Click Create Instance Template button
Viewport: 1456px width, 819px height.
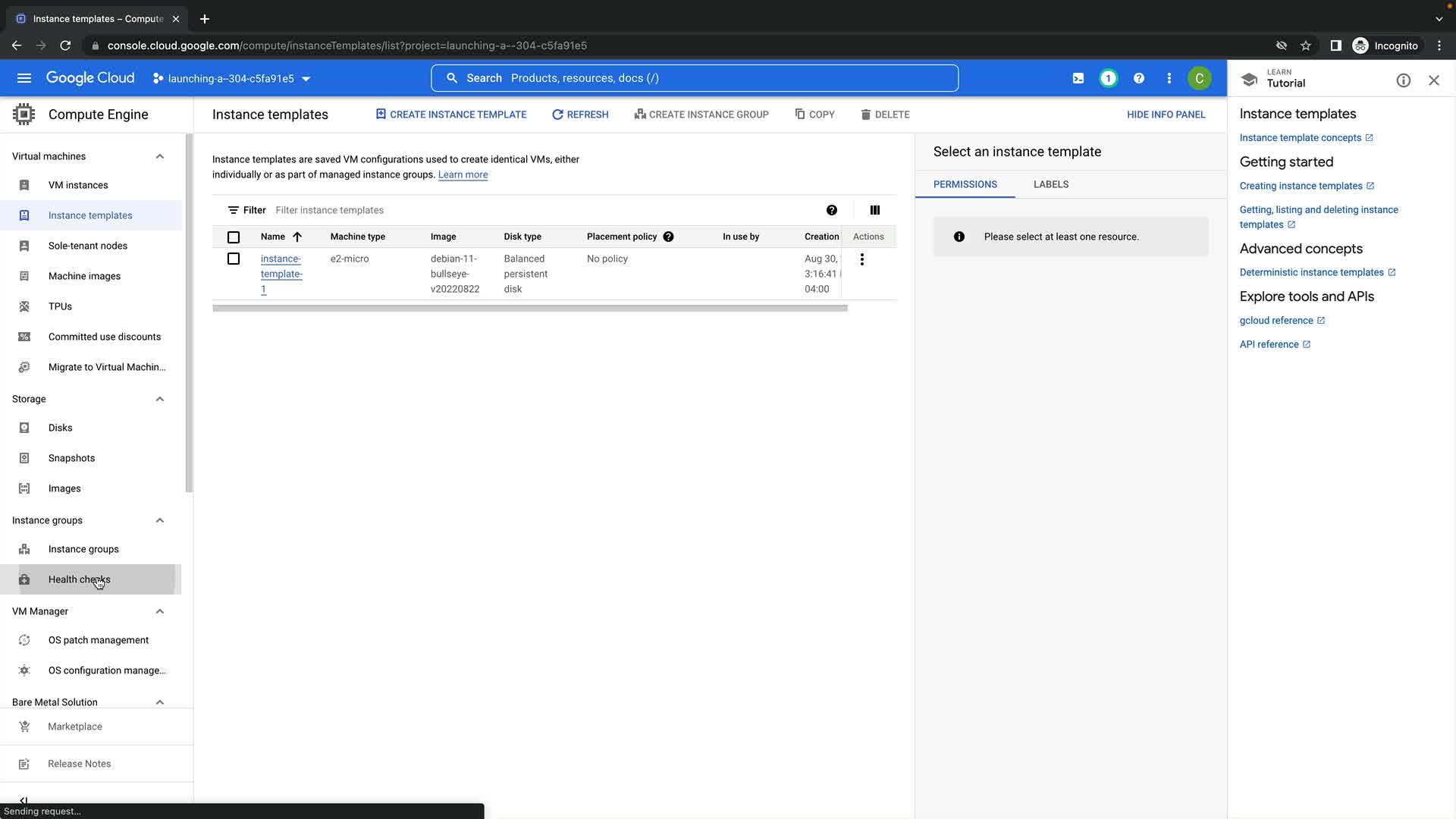point(450,115)
